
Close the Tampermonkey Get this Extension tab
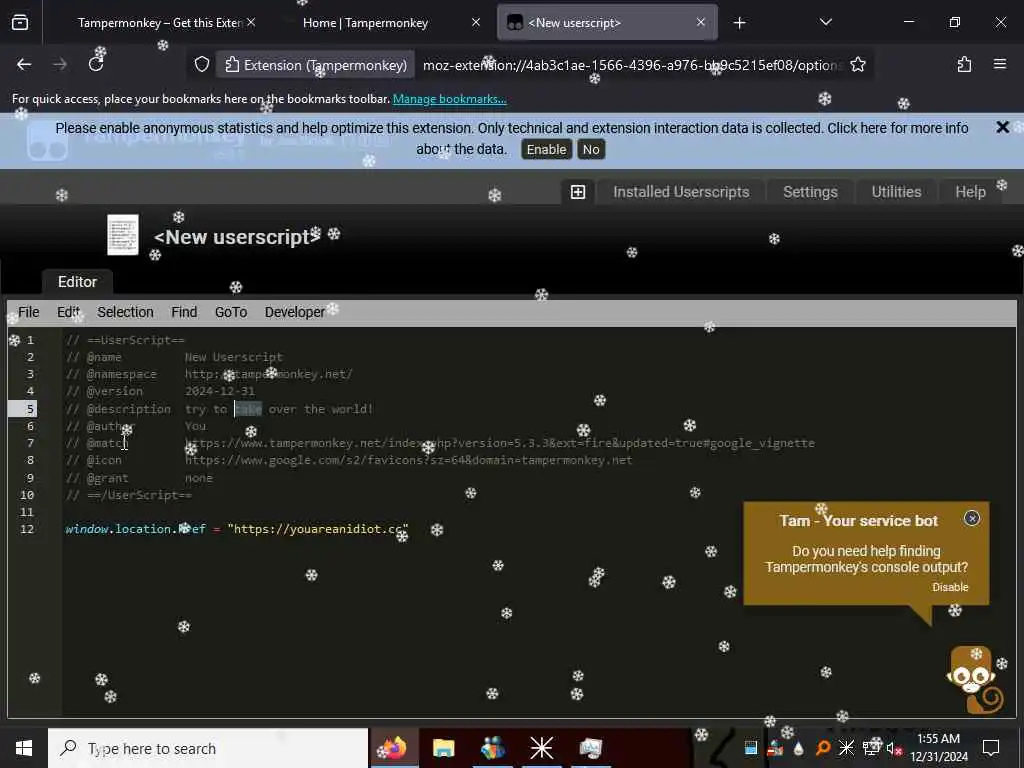point(251,22)
